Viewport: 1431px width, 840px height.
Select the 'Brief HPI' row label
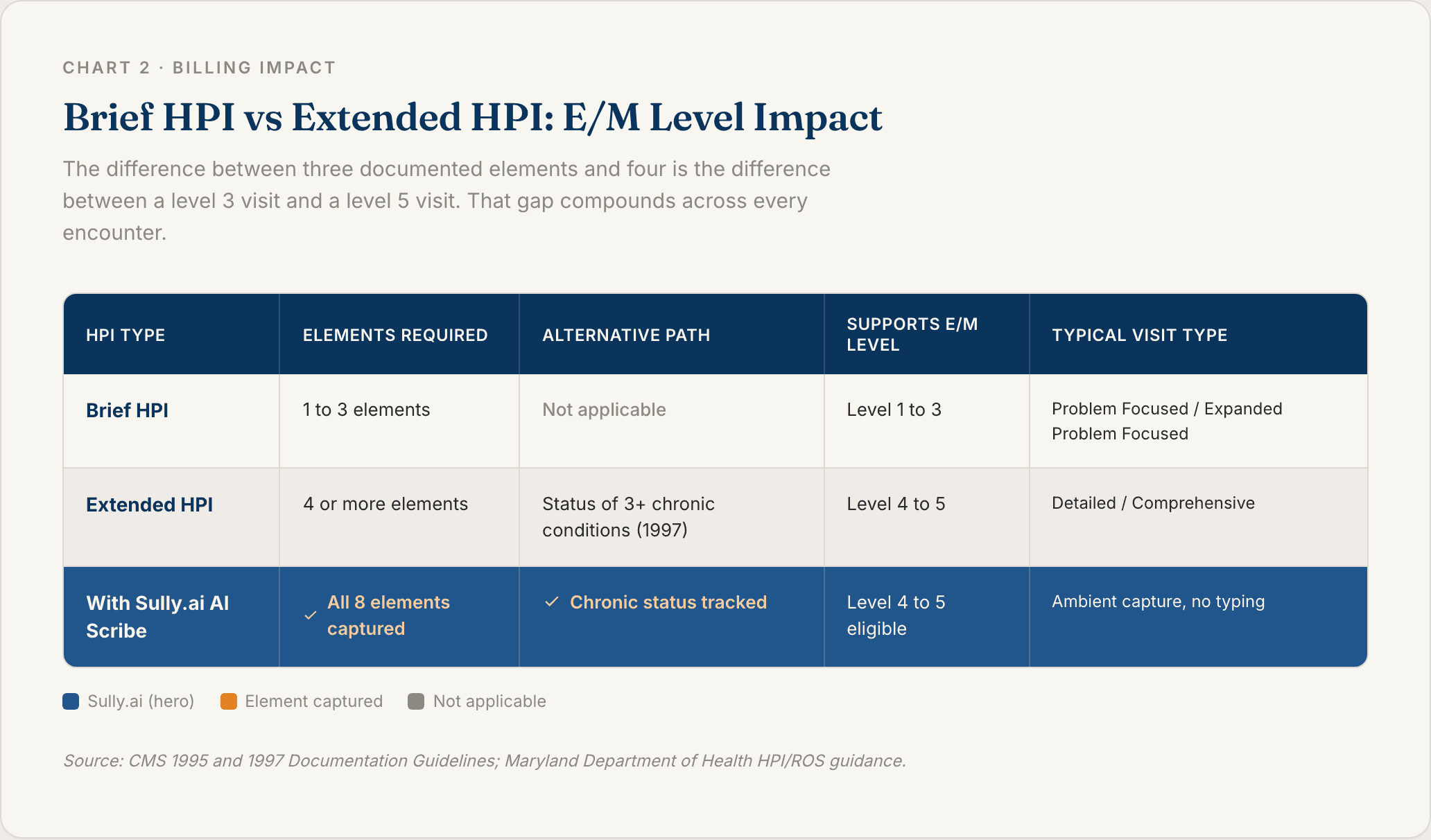point(127,410)
